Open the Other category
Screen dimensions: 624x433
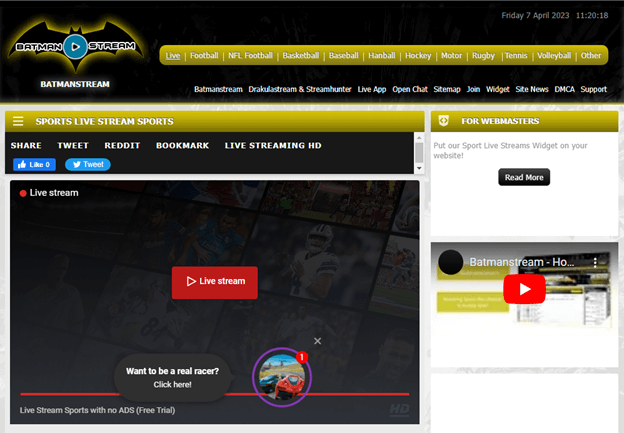591,55
